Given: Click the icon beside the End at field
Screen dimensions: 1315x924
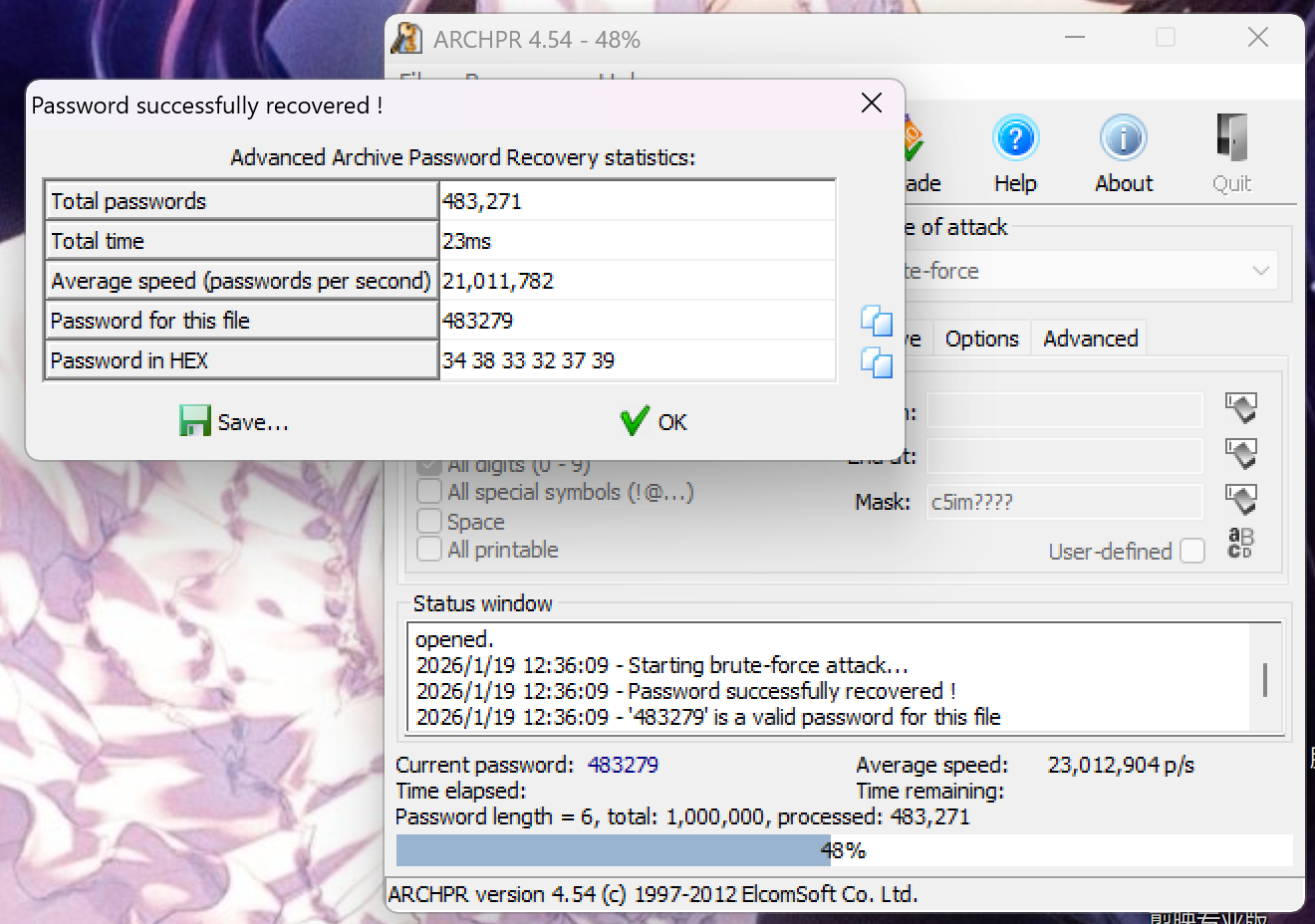Looking at the screenshot, I should pos(1240,454).
